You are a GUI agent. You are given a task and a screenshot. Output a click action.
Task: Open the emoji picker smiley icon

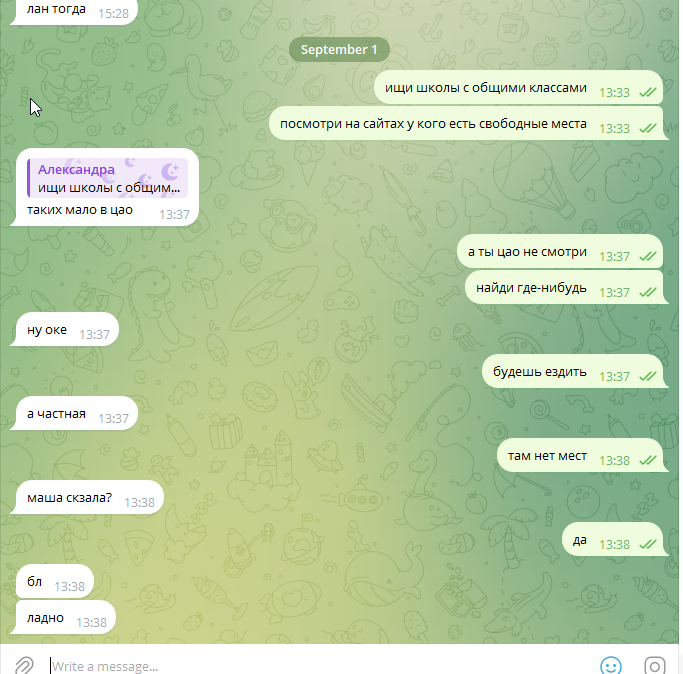(611, 666)
